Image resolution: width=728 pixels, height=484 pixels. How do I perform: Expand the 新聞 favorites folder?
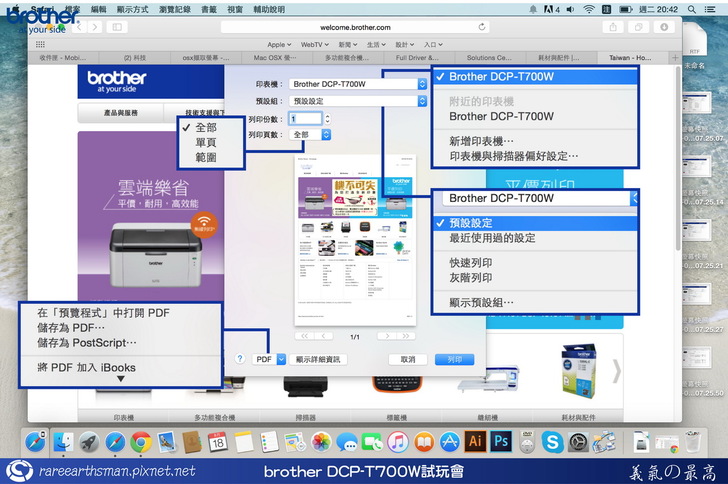[x=348, y=45]
